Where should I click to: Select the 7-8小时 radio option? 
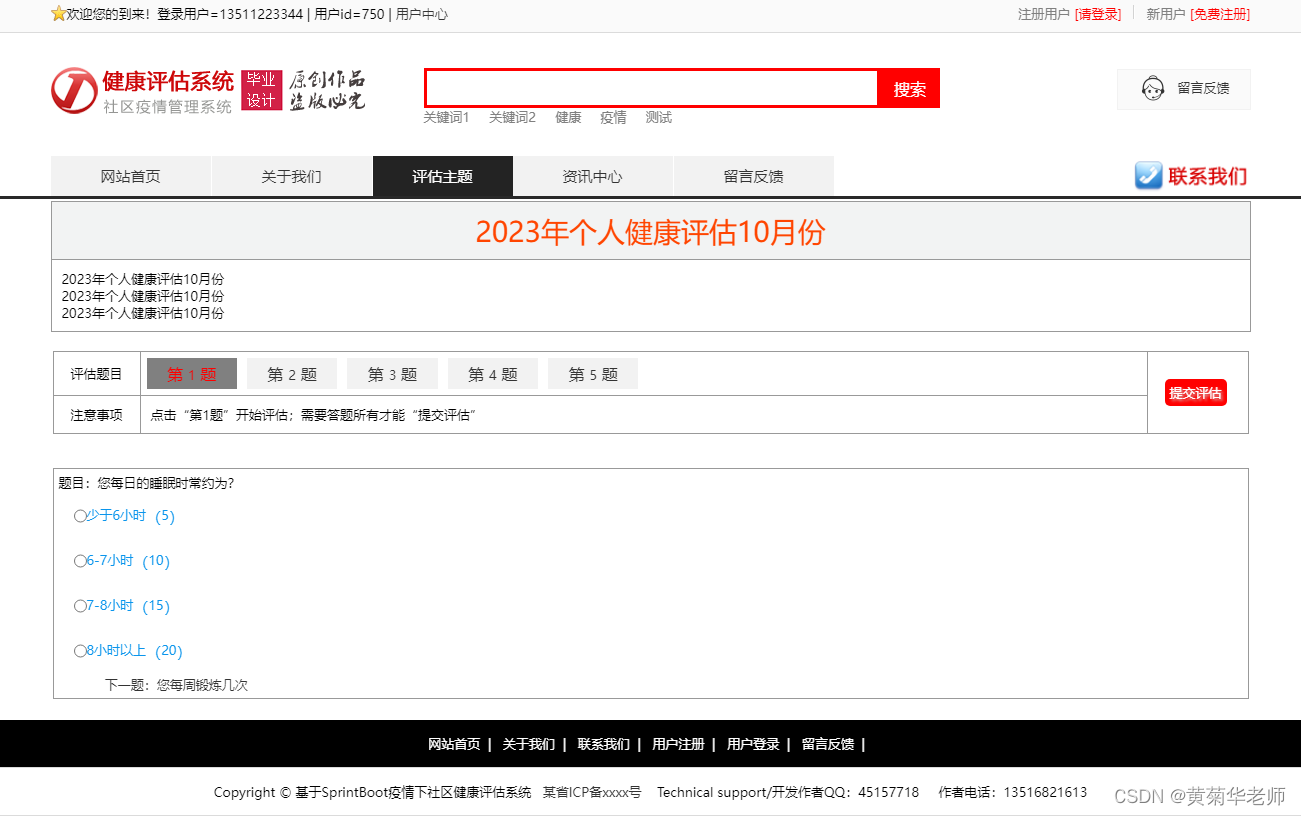80,607
